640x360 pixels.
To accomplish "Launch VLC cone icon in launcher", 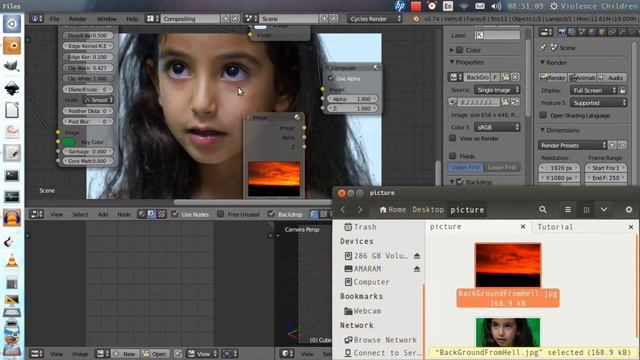I will click(12, 261).
